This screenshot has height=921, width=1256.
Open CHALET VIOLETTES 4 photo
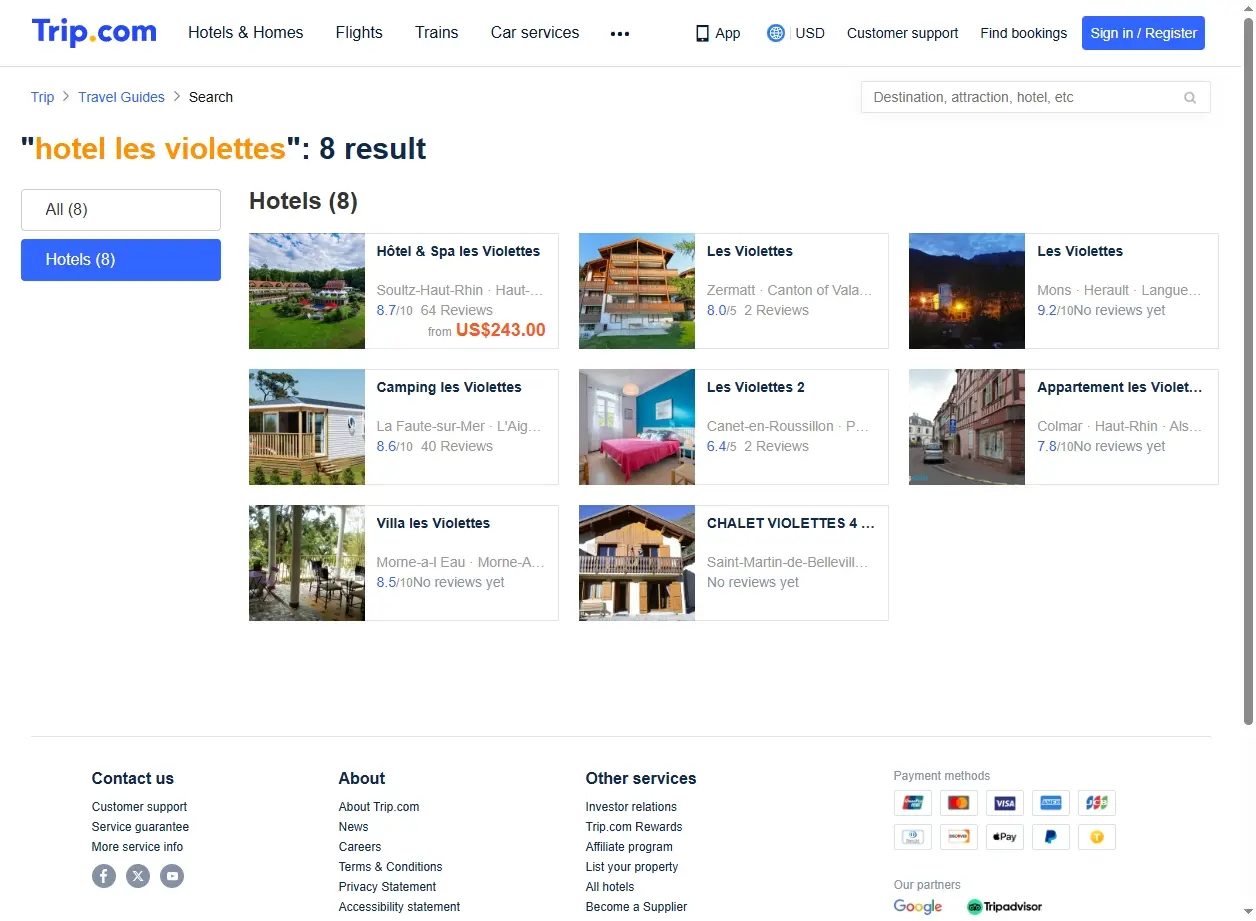tap(637, 563)
